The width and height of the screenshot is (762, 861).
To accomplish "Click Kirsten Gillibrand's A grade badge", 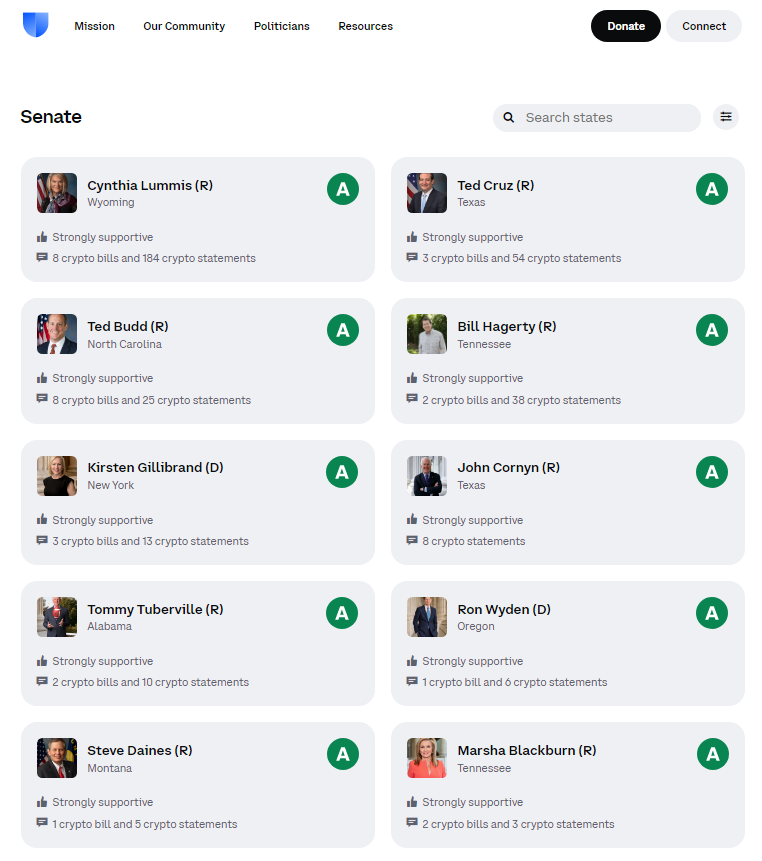I will point(342,471).
